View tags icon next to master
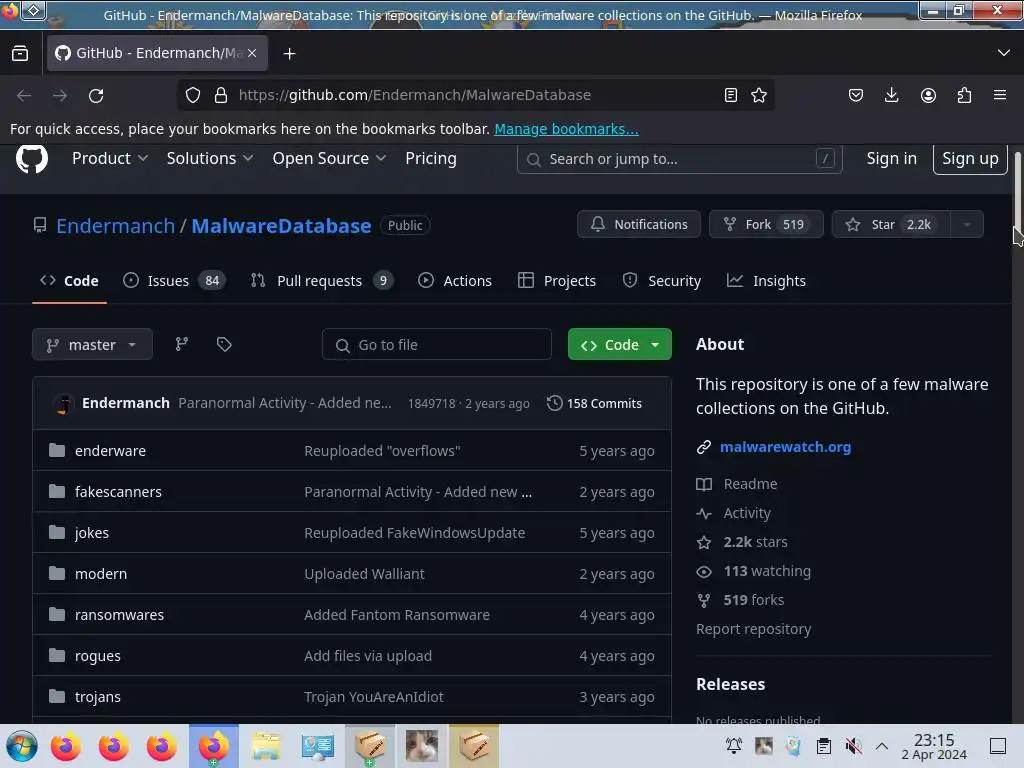The width and height of the screenshot is (1024, 768). [224, 344]
